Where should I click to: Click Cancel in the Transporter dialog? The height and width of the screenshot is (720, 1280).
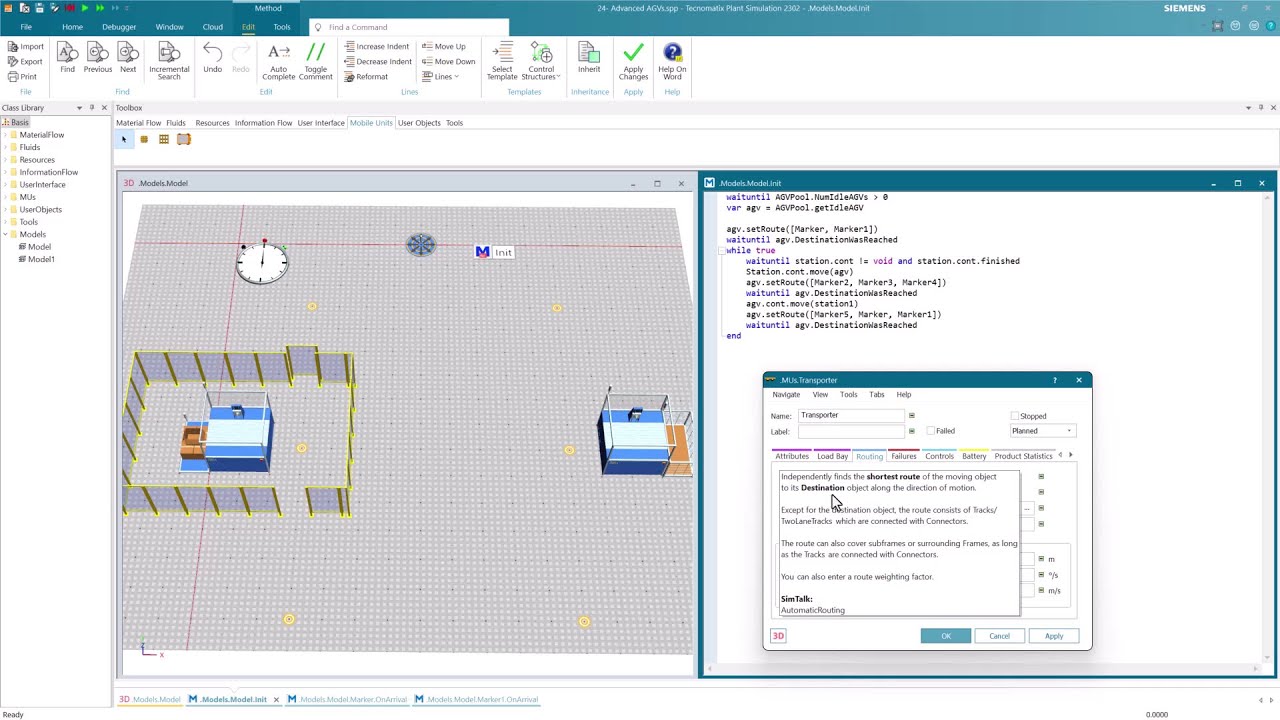[x=999, y=636]
